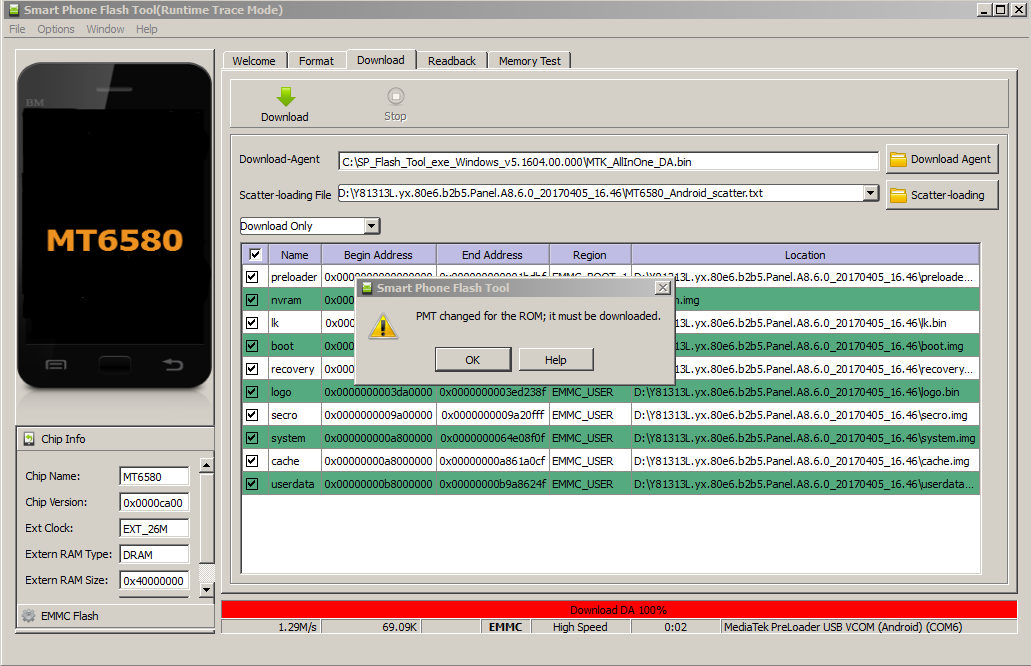This screenshot has width=1031, height=666.
Task: Expand the Scatter-loading File dropdown
Action: pyautogui.click(x=869, y=193)
